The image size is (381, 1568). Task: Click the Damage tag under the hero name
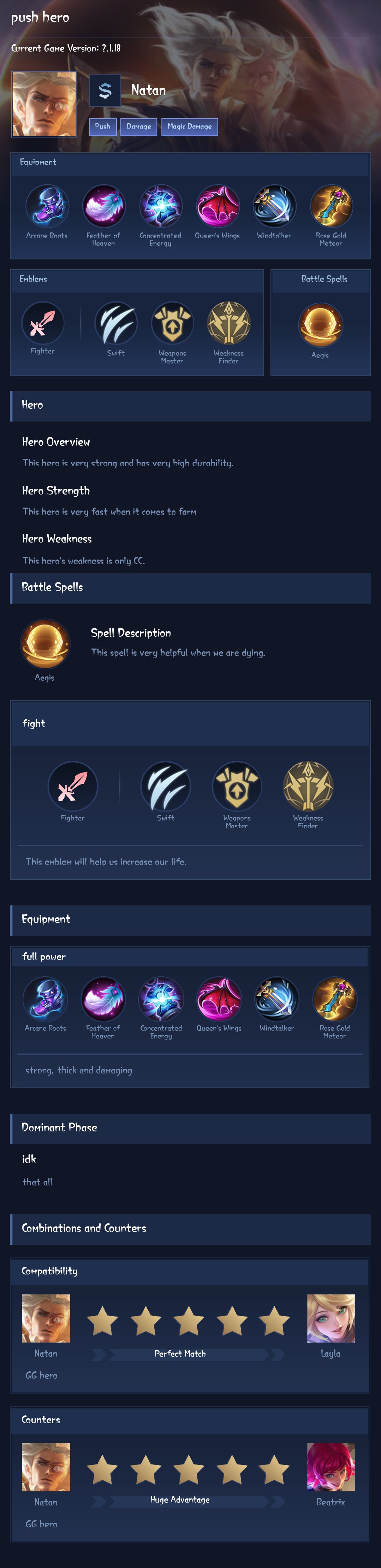[x=139, y=126]
